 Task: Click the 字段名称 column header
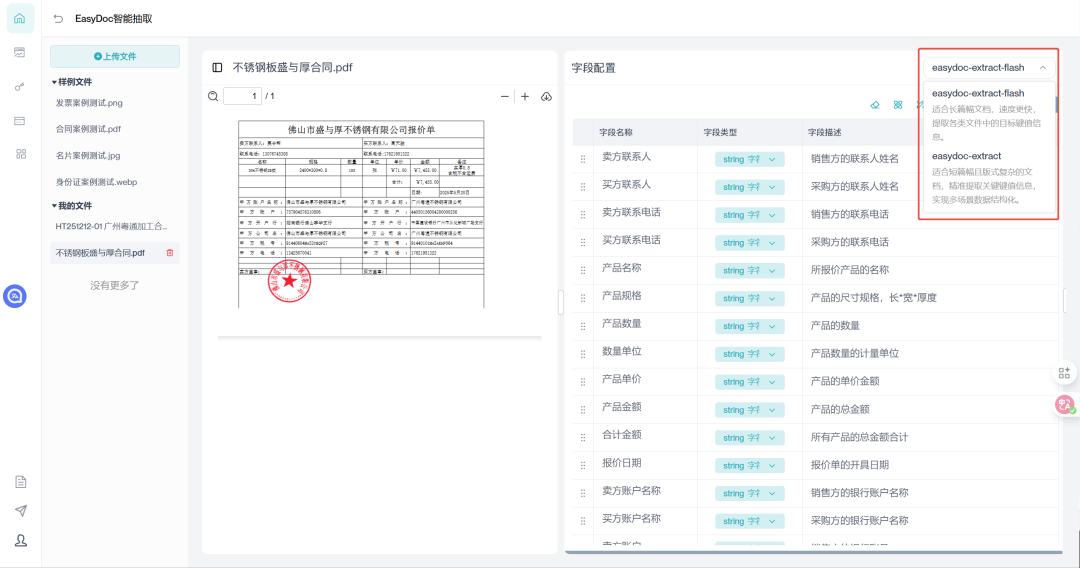616,132
